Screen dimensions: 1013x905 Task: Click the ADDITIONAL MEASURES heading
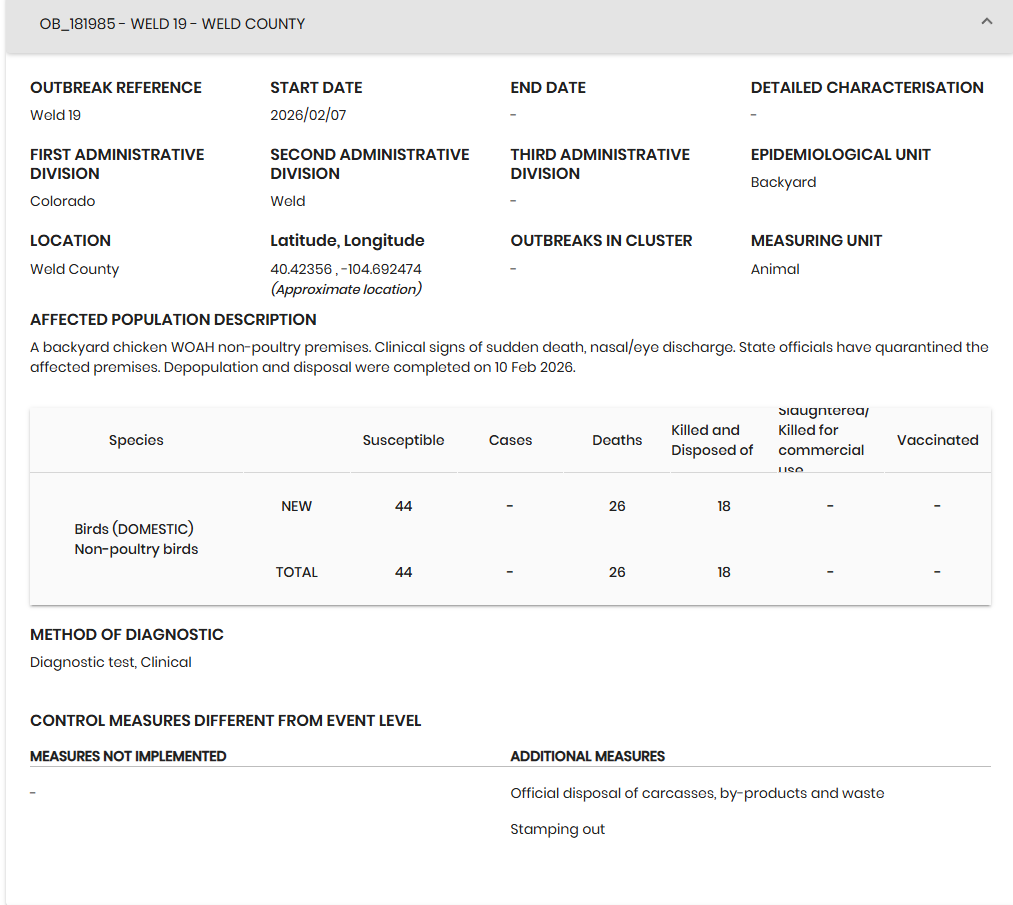click(x=587, y=756)
